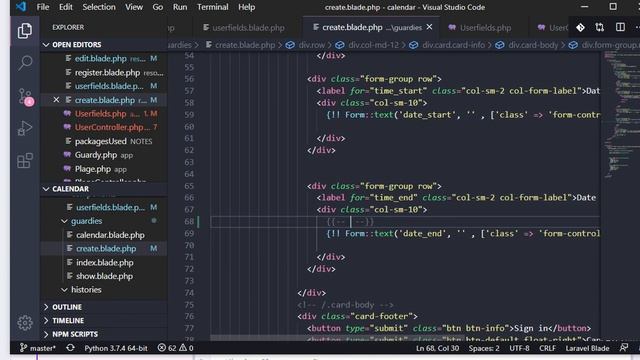
Task: Click the VS Code logo icon
Action: 20,7
